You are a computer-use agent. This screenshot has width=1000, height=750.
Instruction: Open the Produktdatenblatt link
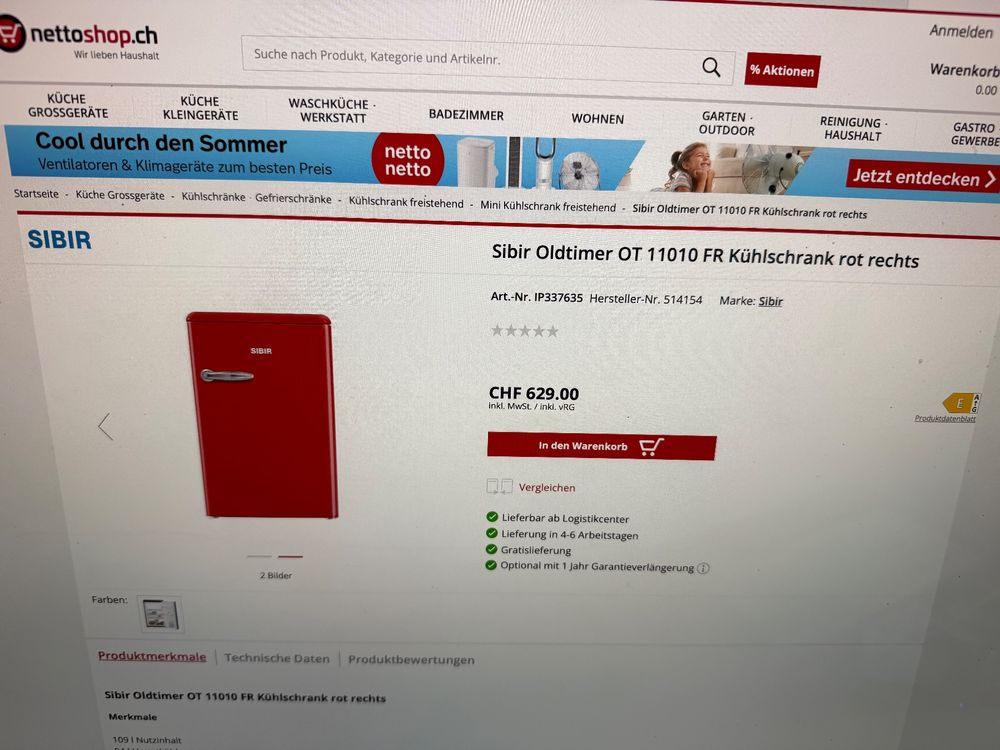tap(945, 418)
